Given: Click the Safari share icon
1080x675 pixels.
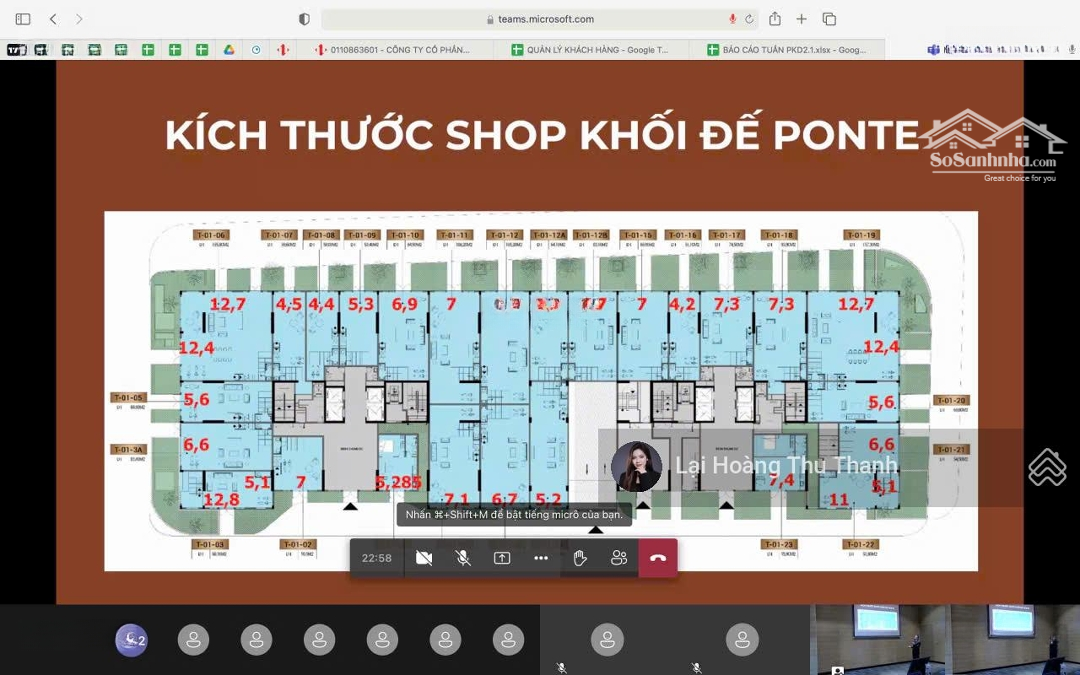Looking at the screenshot, I should coord(775,19).
